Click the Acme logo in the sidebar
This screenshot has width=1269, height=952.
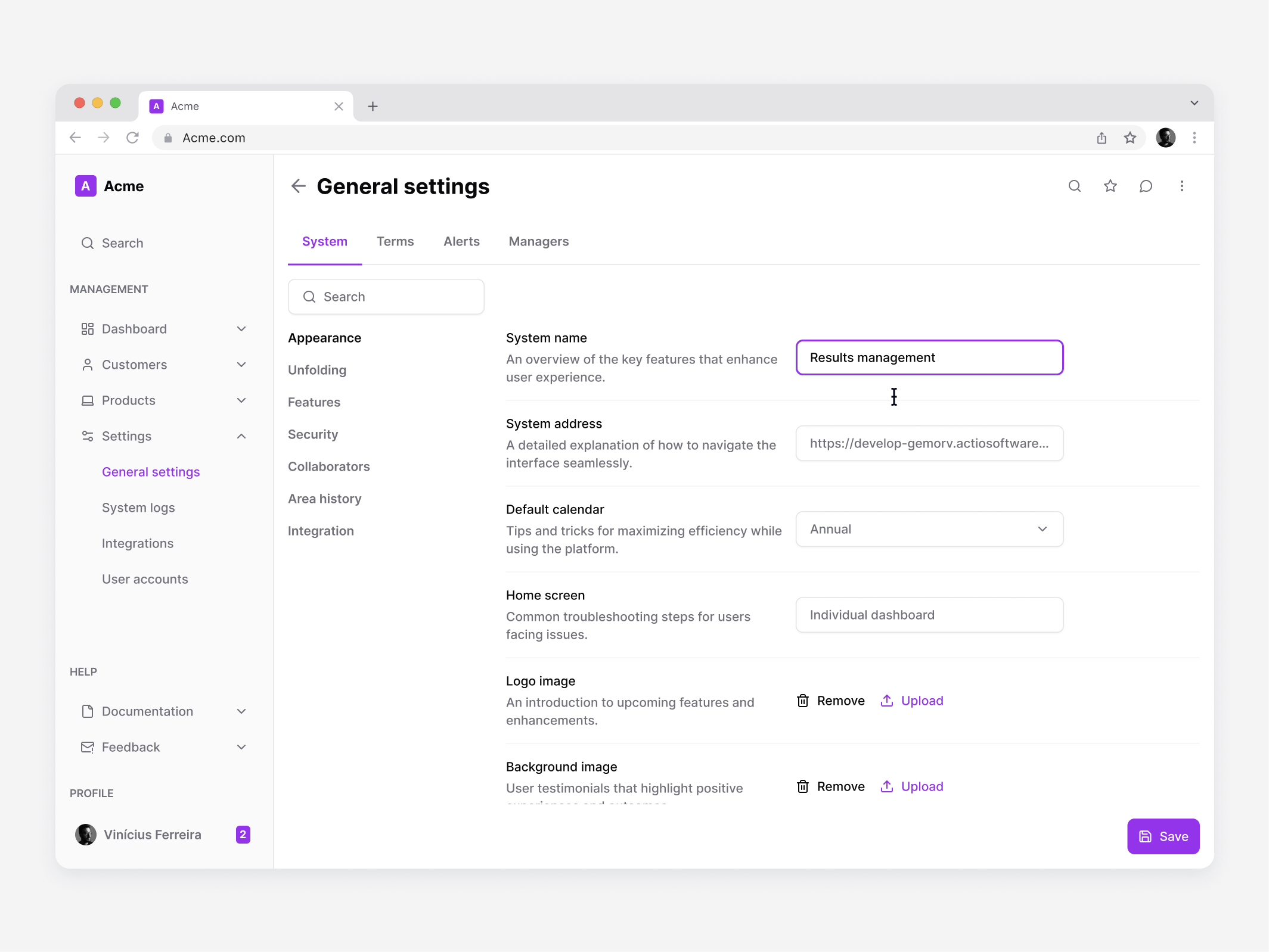pyautogui.click(x=86, y=186)
